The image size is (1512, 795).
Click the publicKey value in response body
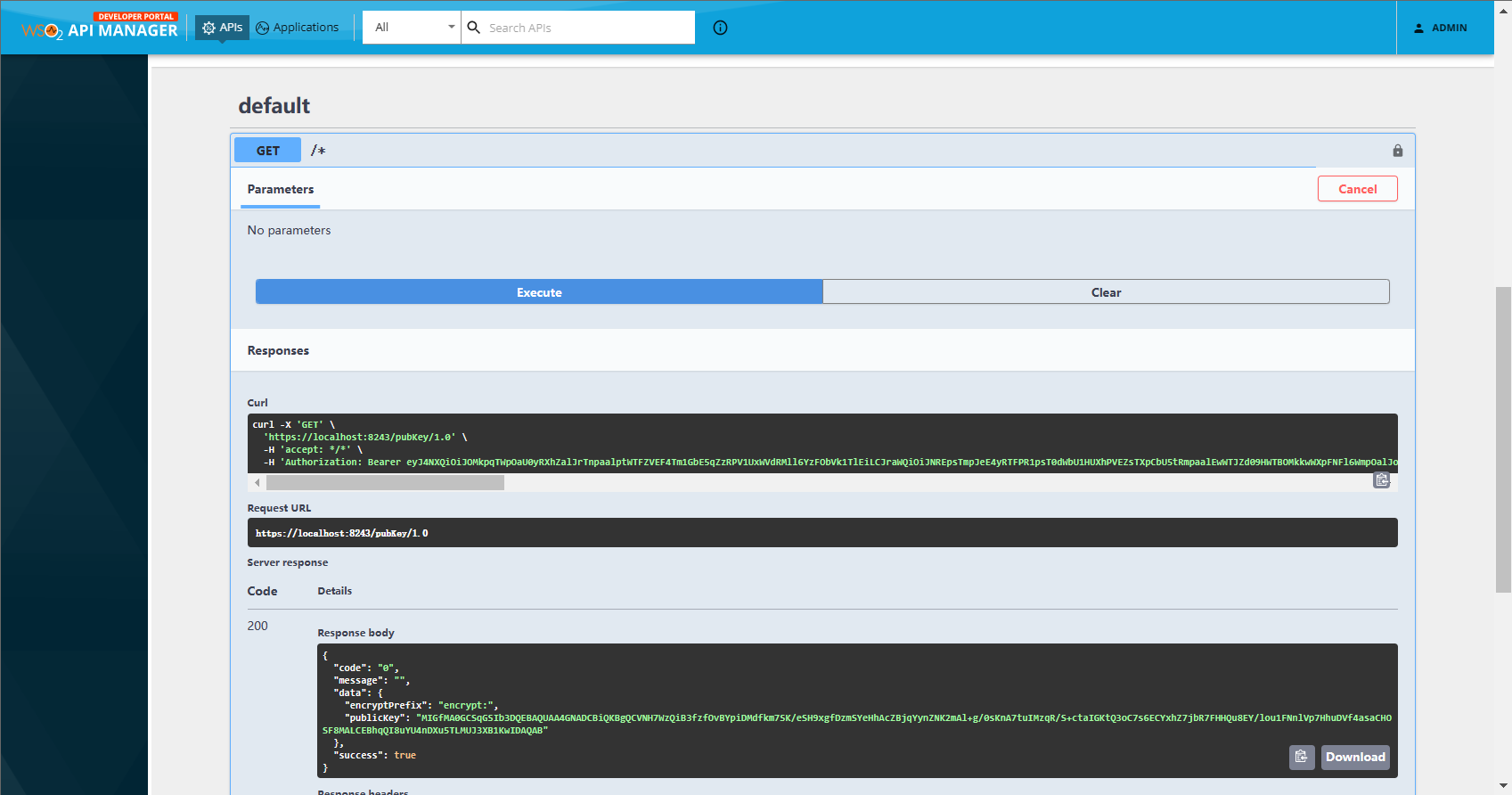tap(856, 724)
